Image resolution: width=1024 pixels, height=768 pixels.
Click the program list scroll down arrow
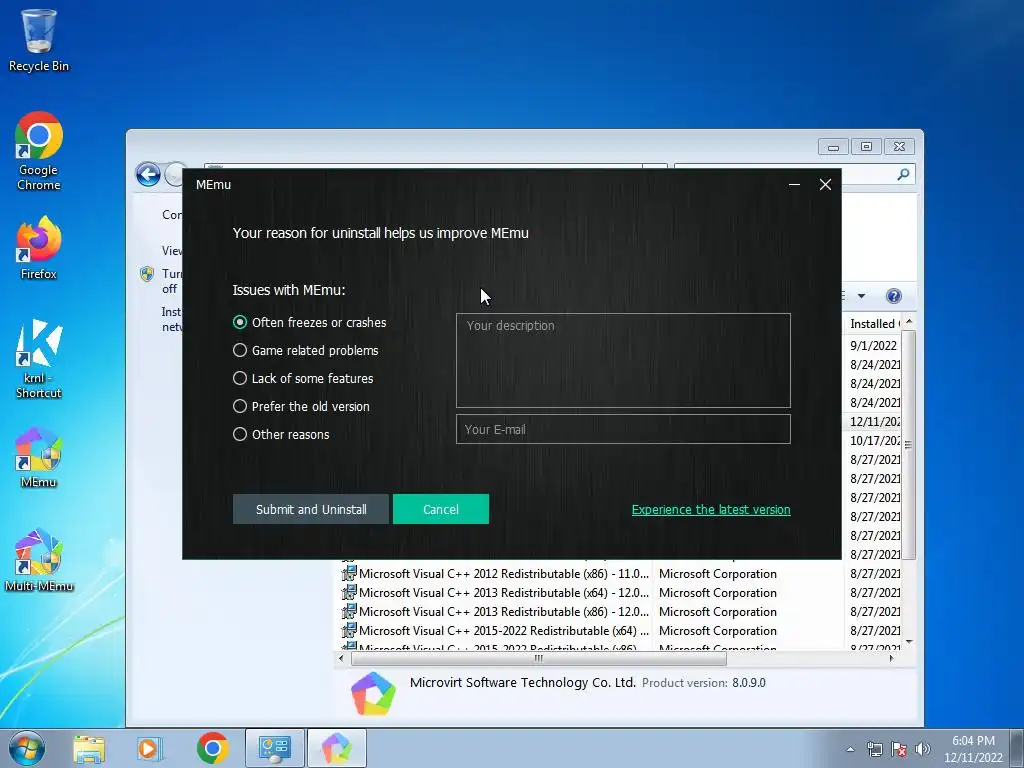908,642
